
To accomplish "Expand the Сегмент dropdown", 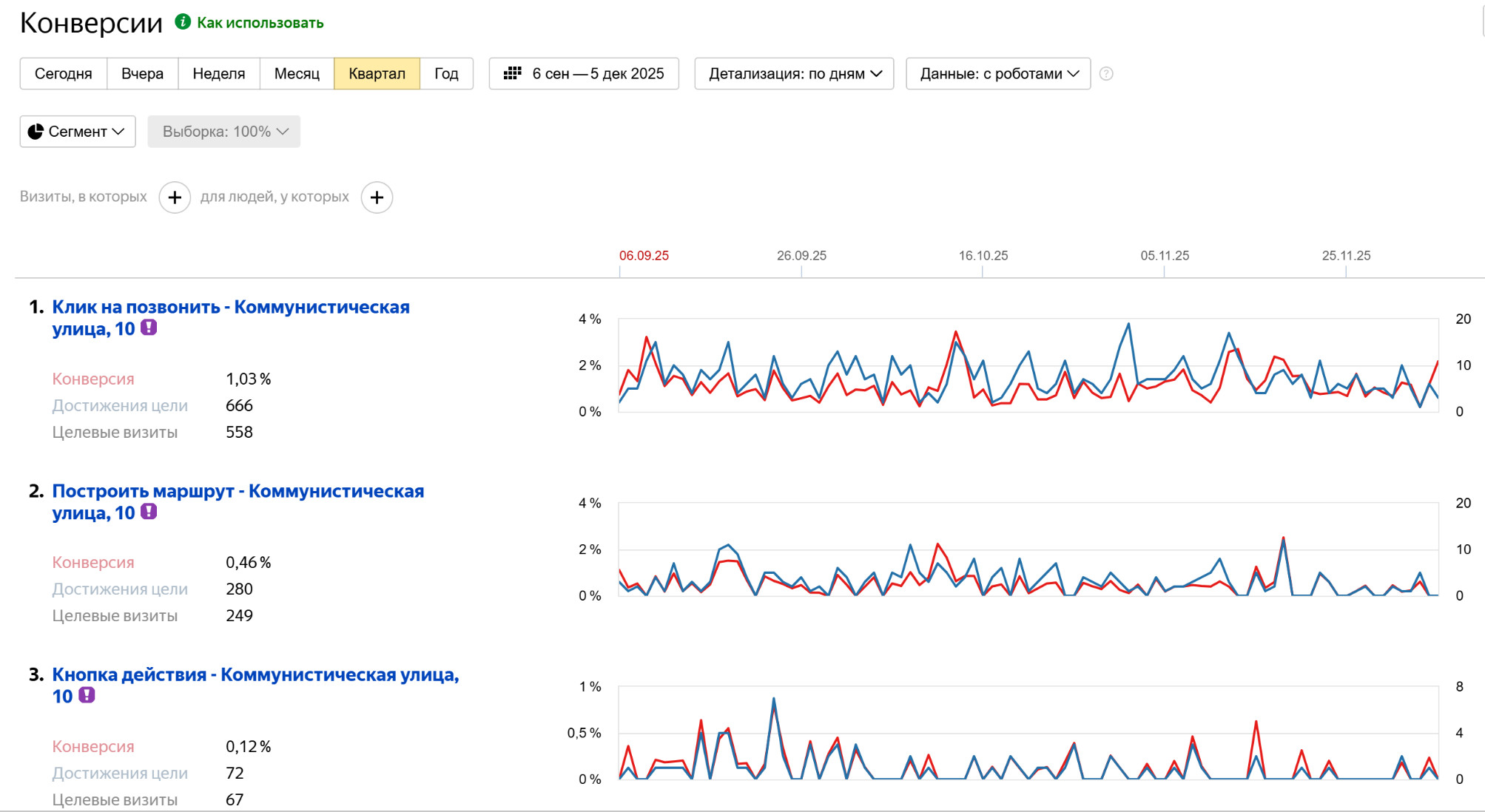I will [78, 132].
